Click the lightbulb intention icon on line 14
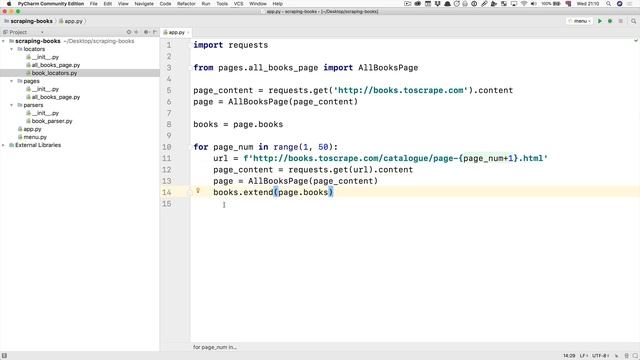The width and height of the screenshot is (640, 360). pyautogui.click(x=198, y=191)
